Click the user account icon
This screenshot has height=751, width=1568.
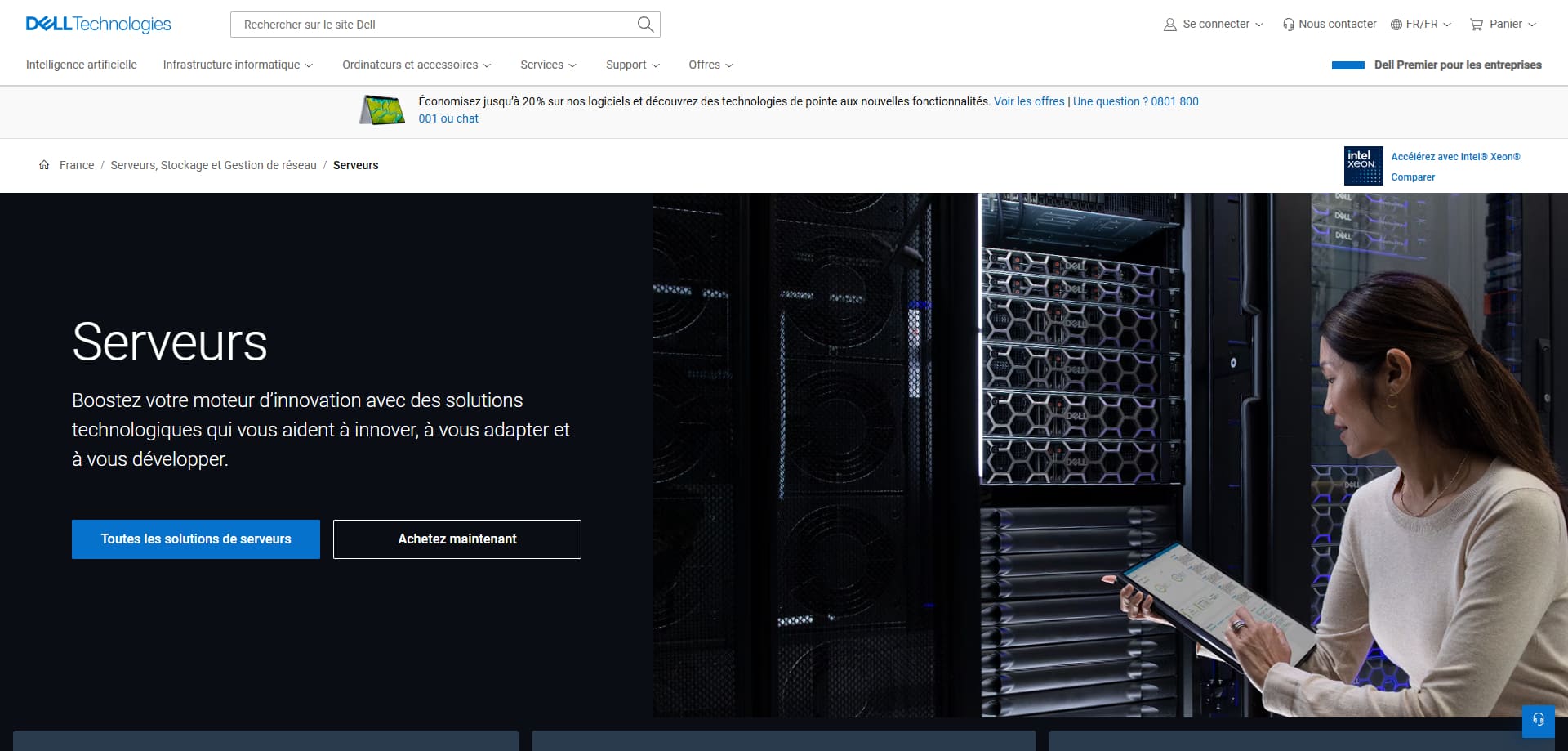1169,25
